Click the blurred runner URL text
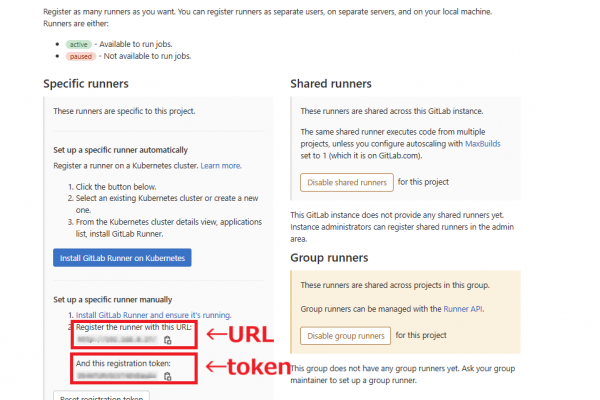This screenshot has height=400, width=600. 117,339
